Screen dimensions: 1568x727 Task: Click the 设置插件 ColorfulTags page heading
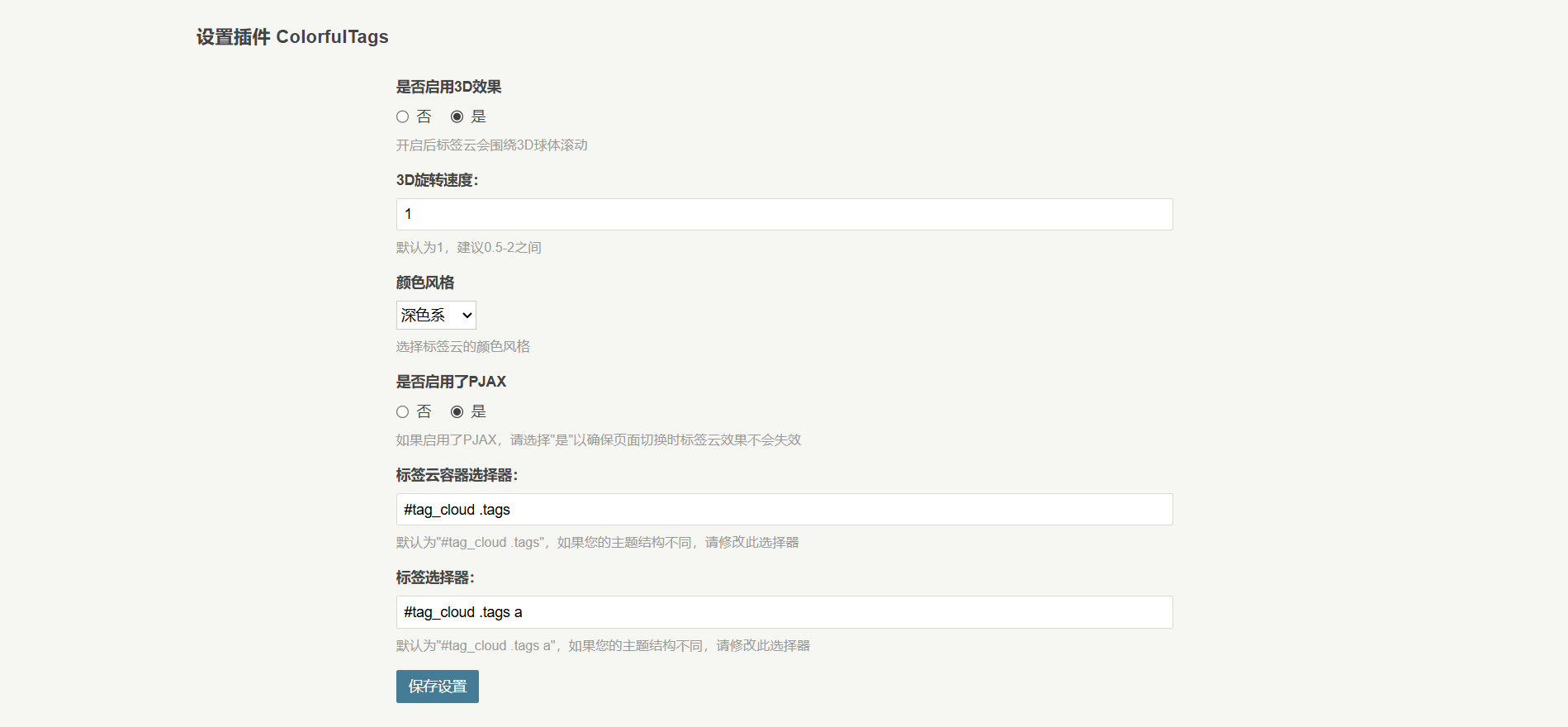(292, 37)
